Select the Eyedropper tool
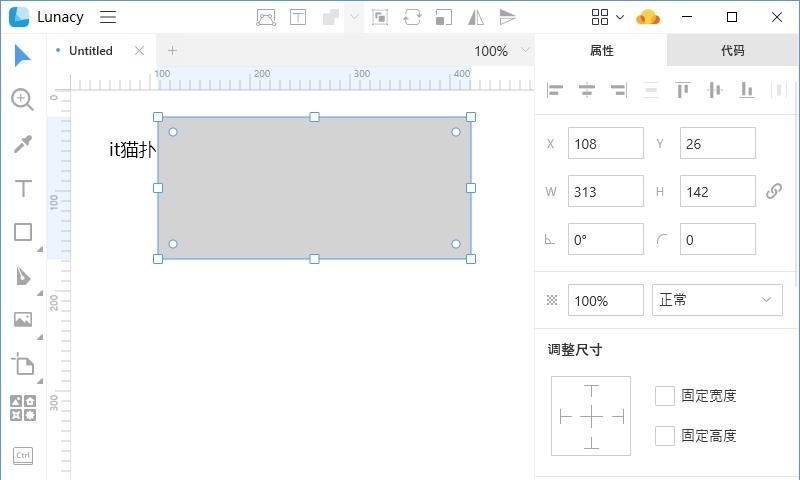The height and width of the screenshot is (480, 800). (22, 145)
